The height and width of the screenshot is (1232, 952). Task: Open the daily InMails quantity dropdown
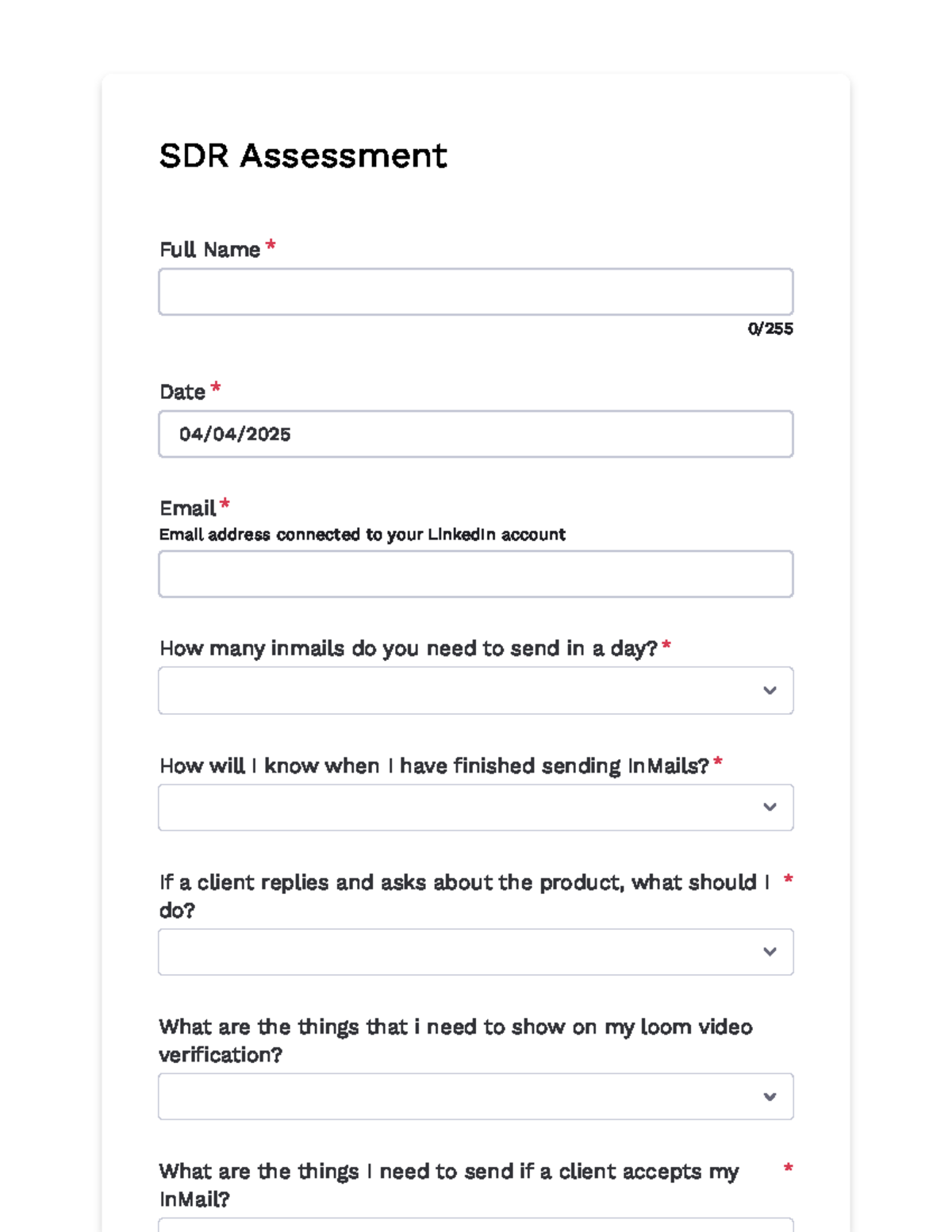coord(476,690)
